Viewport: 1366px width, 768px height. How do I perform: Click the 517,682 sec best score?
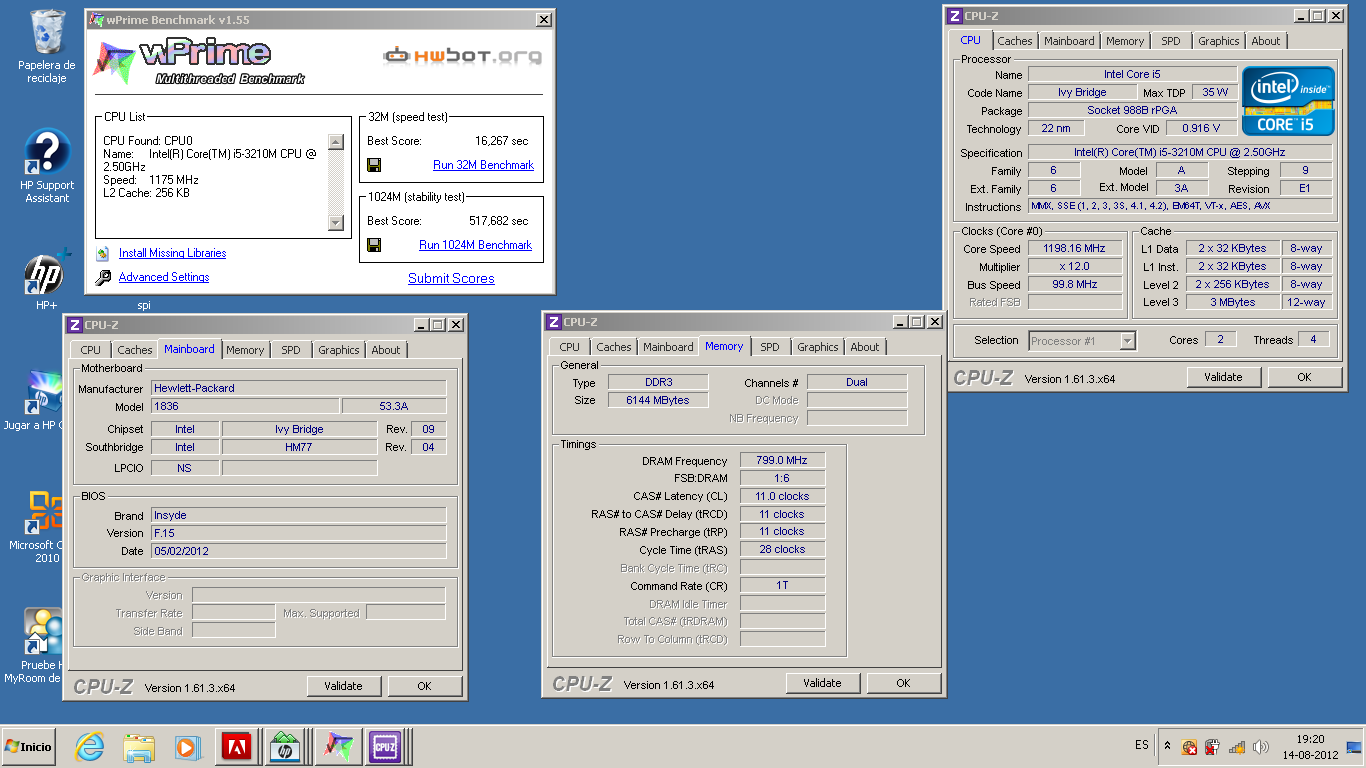tap(498, 221)
